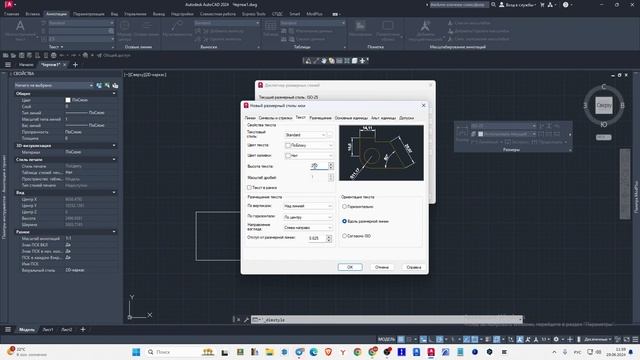Switch to Alternate Units tab

click(x=383, y=118)
